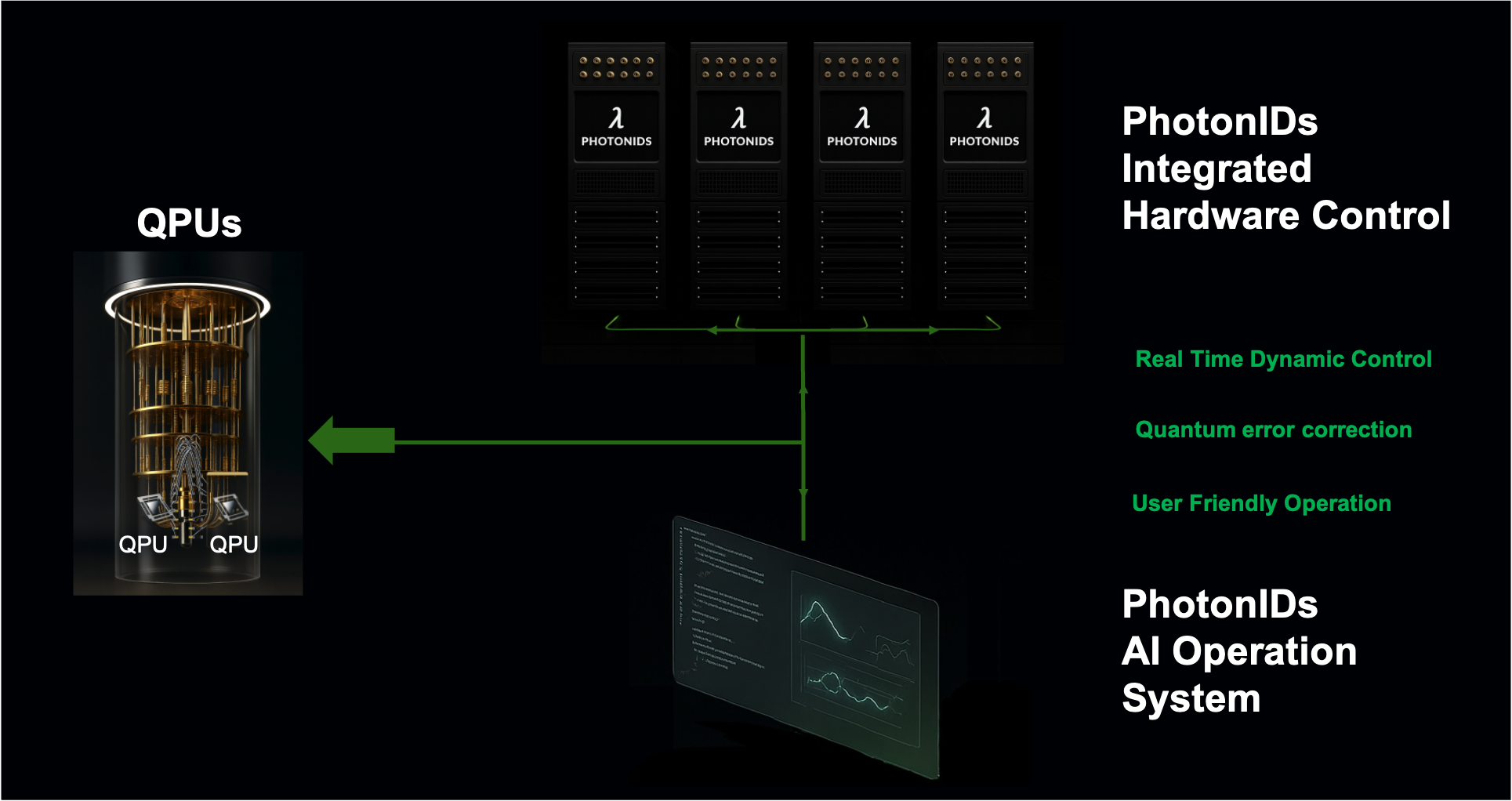This screenshot has width=1512, height=801.
Task: Click the gold quantum chandelier cryostat image
Action: tap(187, 392)
